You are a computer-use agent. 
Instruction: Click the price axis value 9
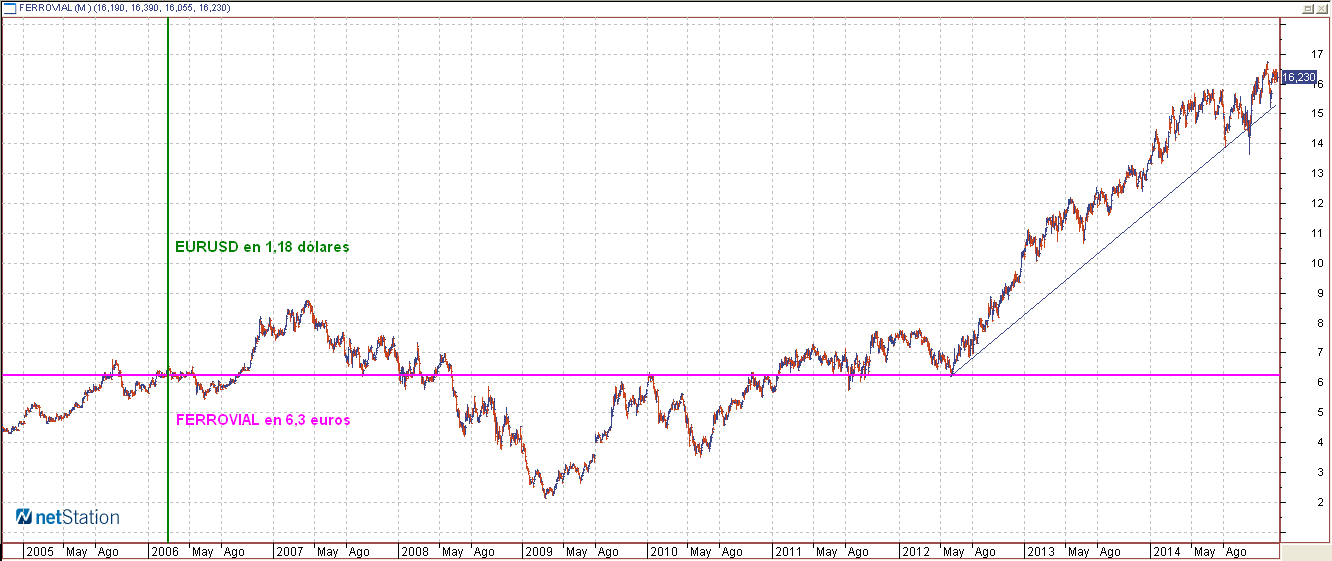click(x=1321, y=294)
